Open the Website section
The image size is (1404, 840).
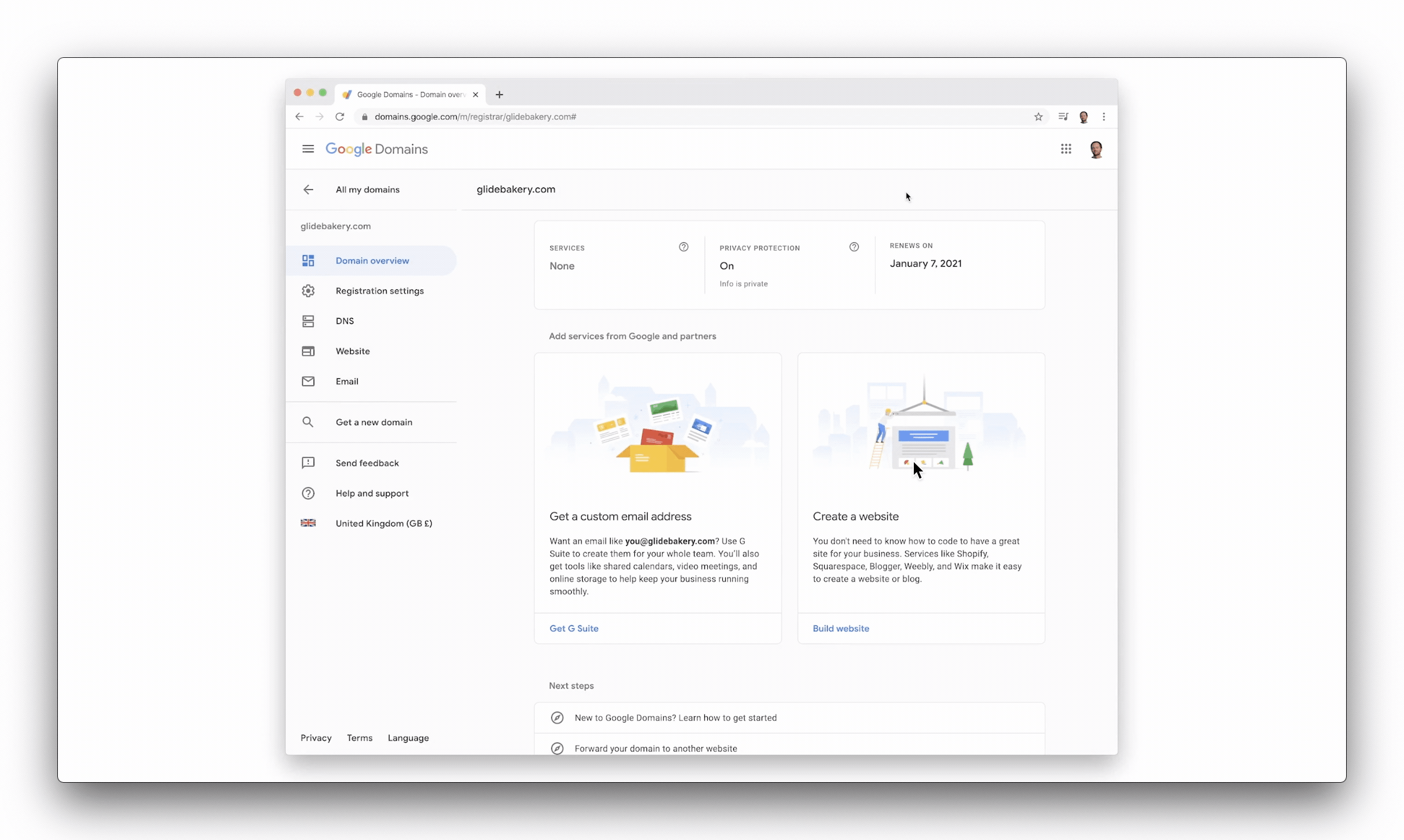(x=352, y=351)
